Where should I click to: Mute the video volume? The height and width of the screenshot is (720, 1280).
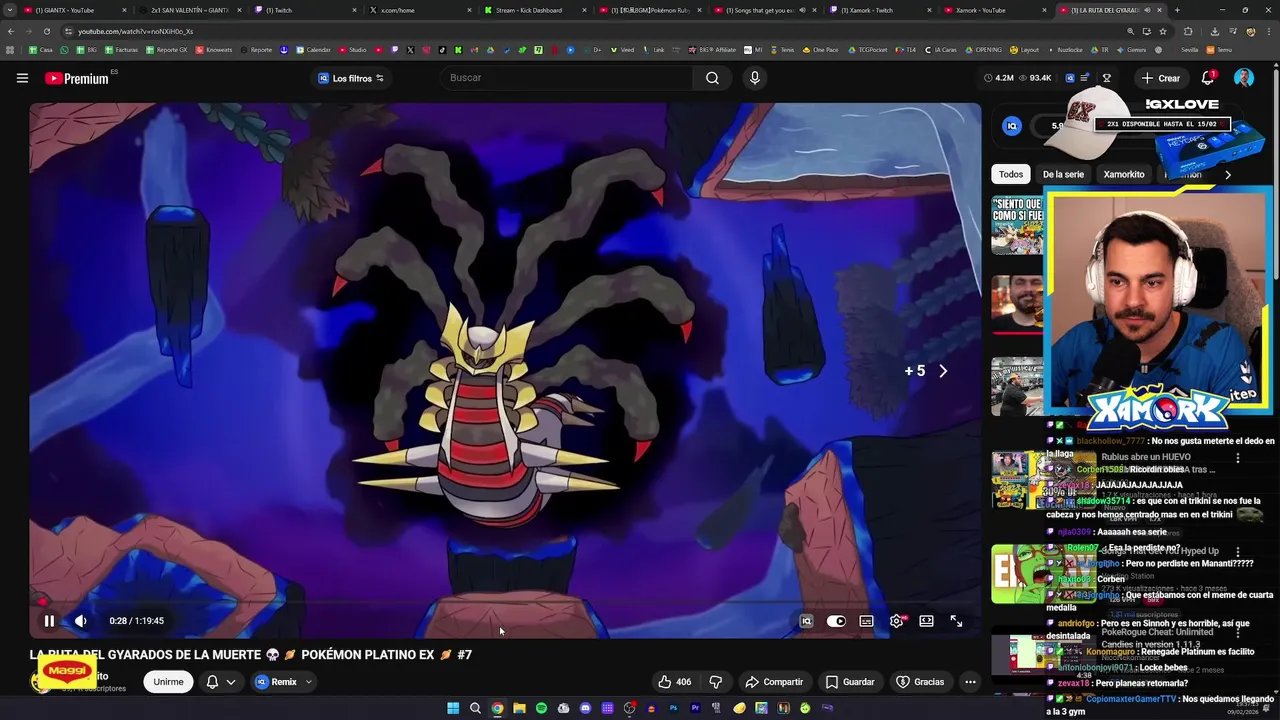pos(81,621)
